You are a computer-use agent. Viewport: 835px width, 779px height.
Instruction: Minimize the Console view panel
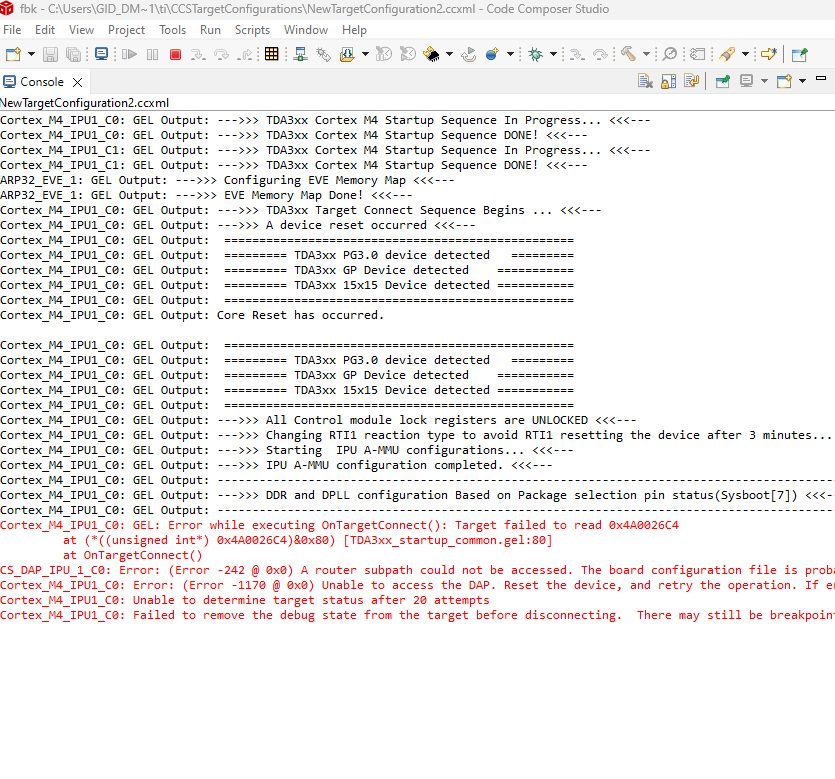pyautogui.click(x=821, y=78)
